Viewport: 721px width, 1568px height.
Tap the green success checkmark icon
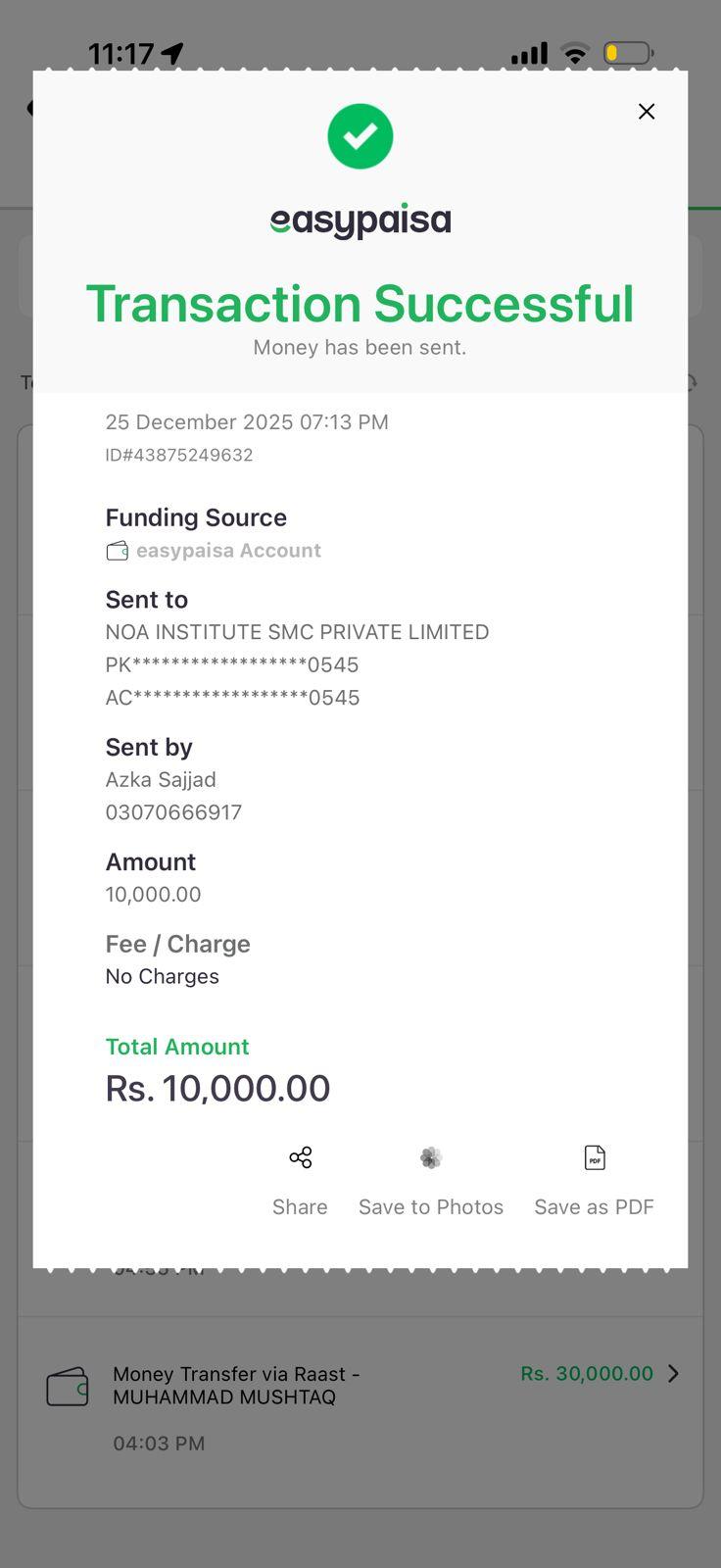click(360, 136)
